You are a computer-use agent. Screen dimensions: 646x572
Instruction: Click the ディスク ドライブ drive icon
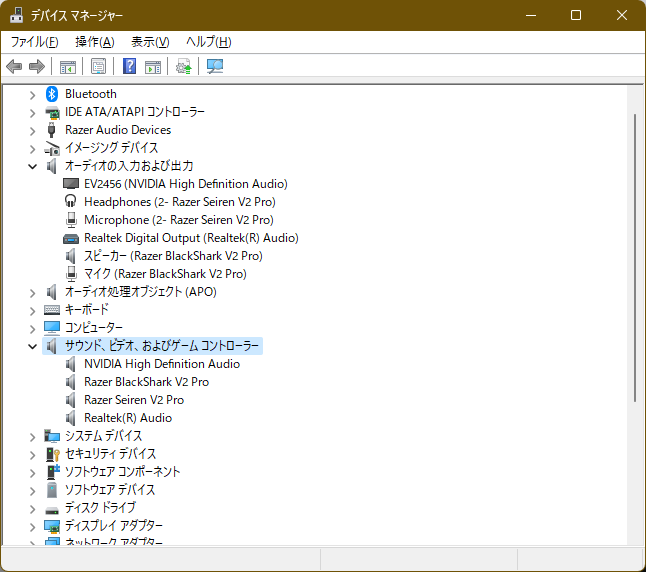pyautogui.click(x=52, y=510)
